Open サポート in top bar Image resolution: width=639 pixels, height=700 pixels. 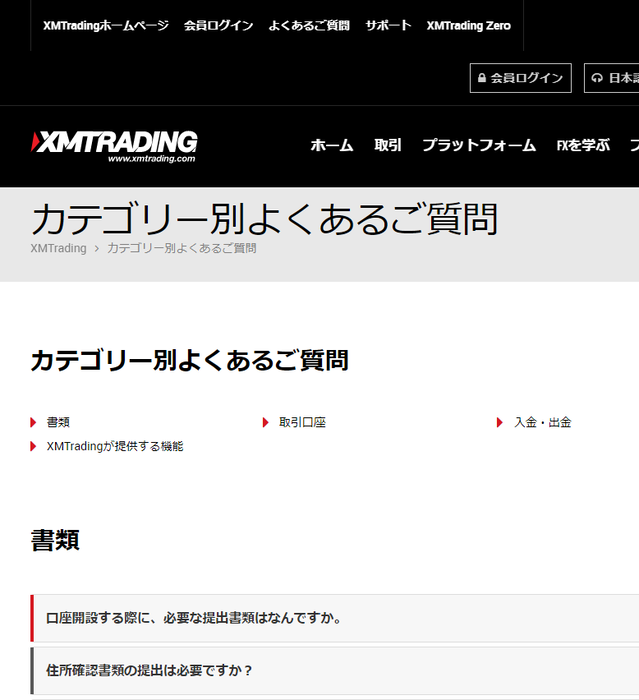click(388, 25)
